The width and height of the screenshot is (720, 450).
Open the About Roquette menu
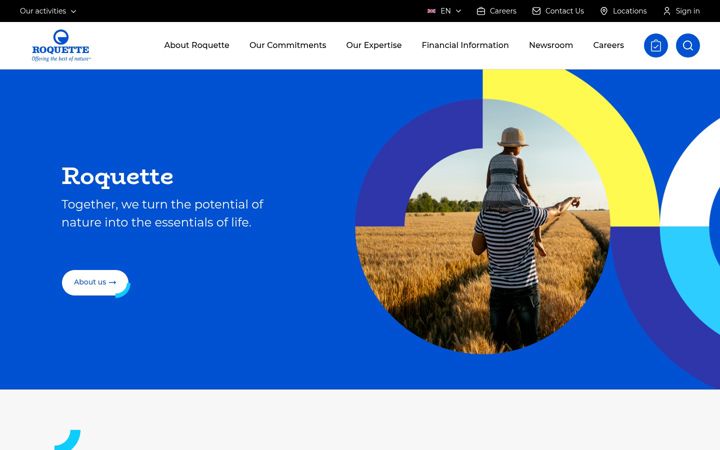[x=197, y=45]
